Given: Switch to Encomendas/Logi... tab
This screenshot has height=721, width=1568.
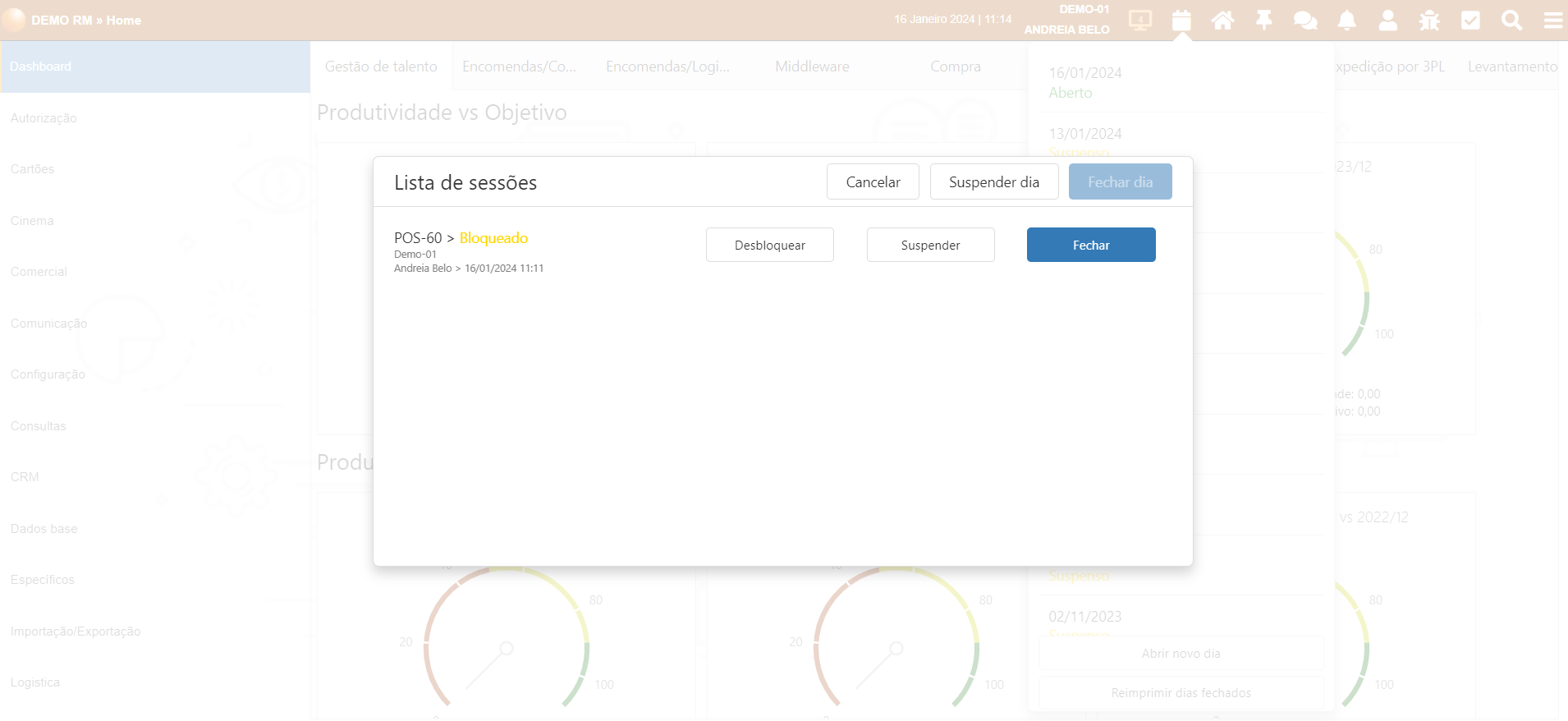Looking at the screenshot, I should click(x=667, y=67).
